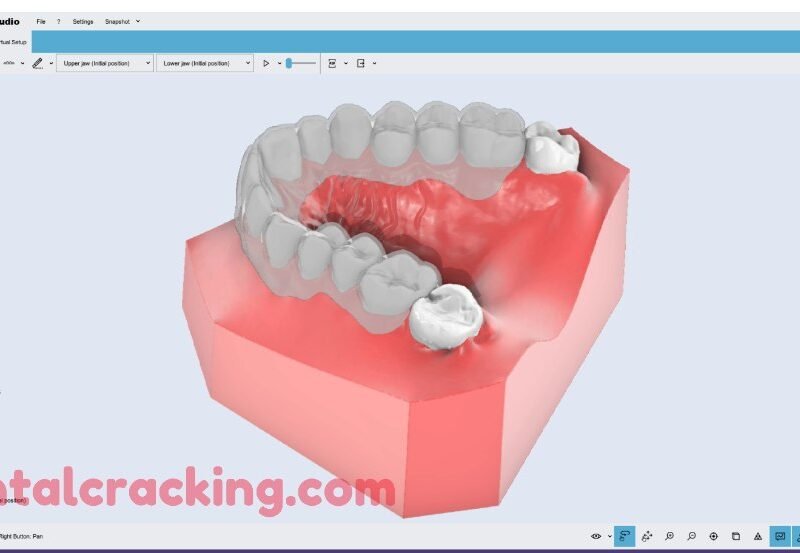Zoom out with the magnifier minus icon
Image resolution: width=800 pixels, height=553 pixels.
[691, 536]
